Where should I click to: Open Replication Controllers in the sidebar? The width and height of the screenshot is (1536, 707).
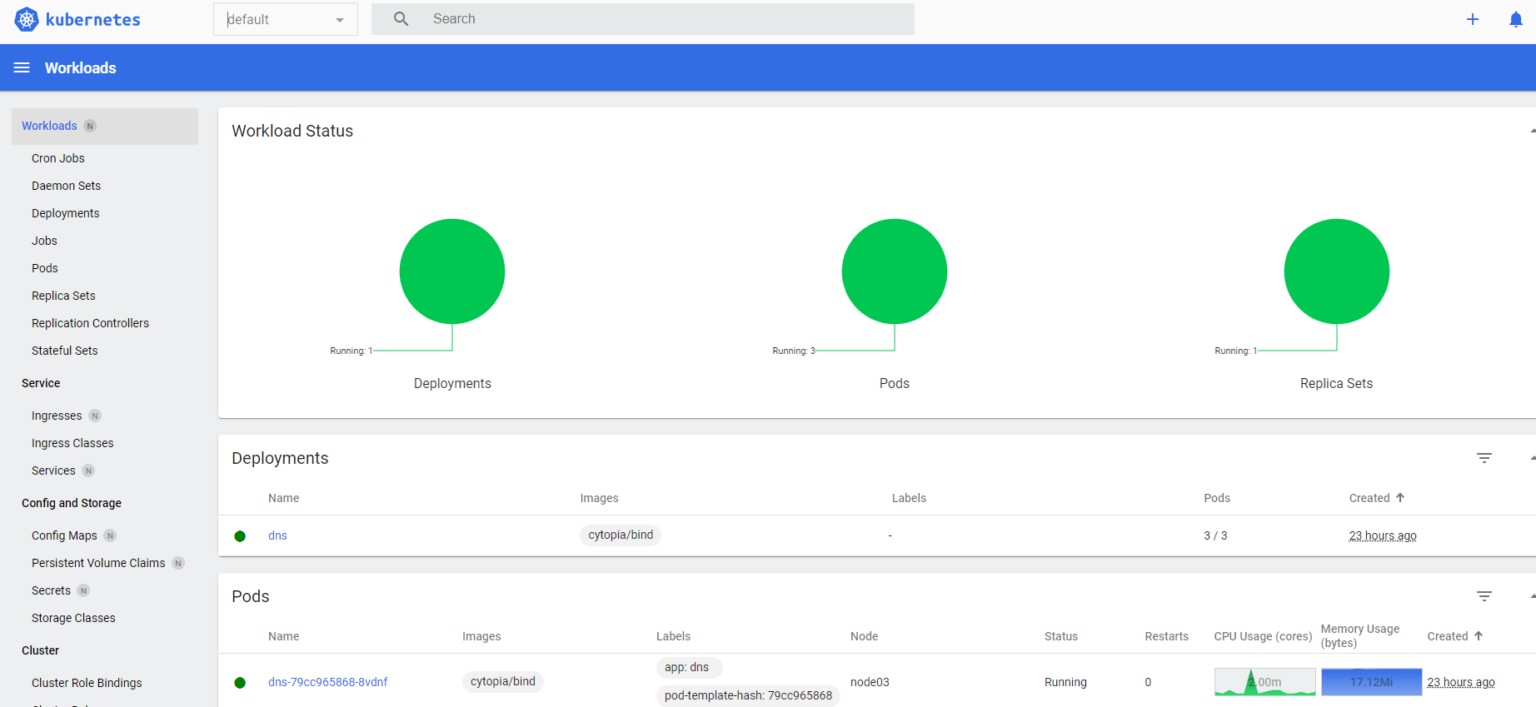pos(90,323)
